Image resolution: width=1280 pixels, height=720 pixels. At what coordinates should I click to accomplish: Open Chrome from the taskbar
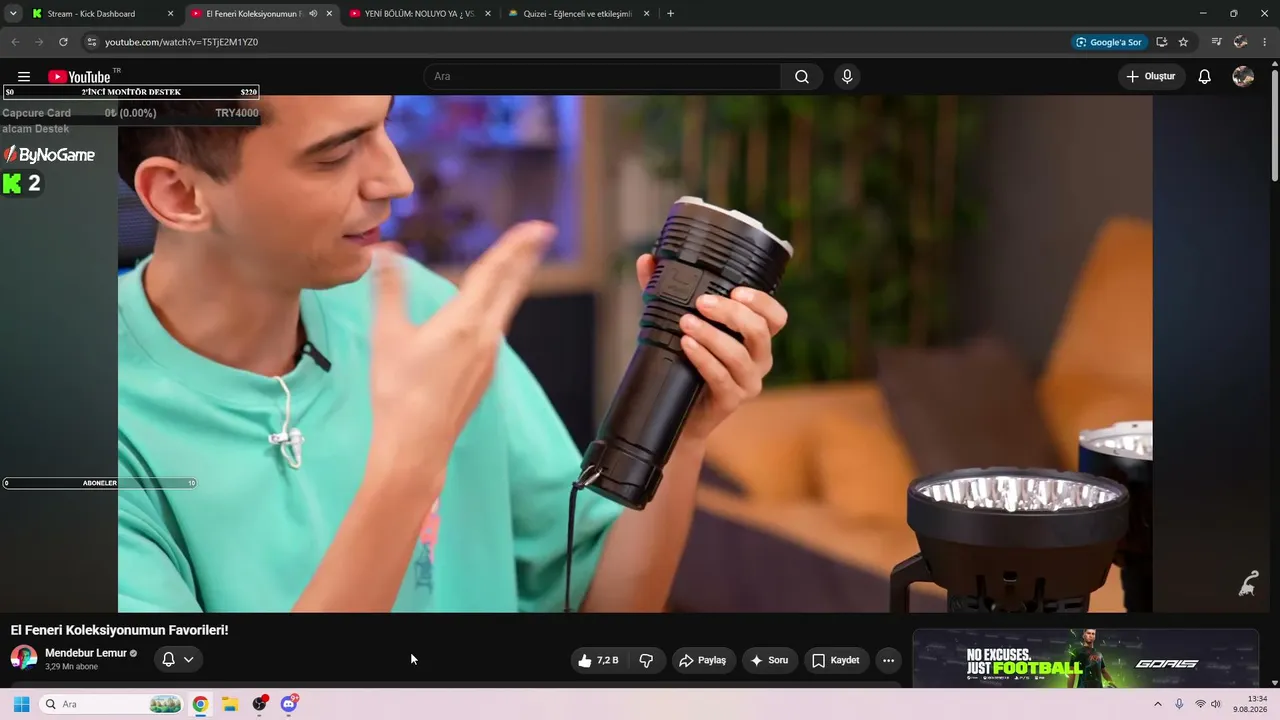[x=200, y=704]
